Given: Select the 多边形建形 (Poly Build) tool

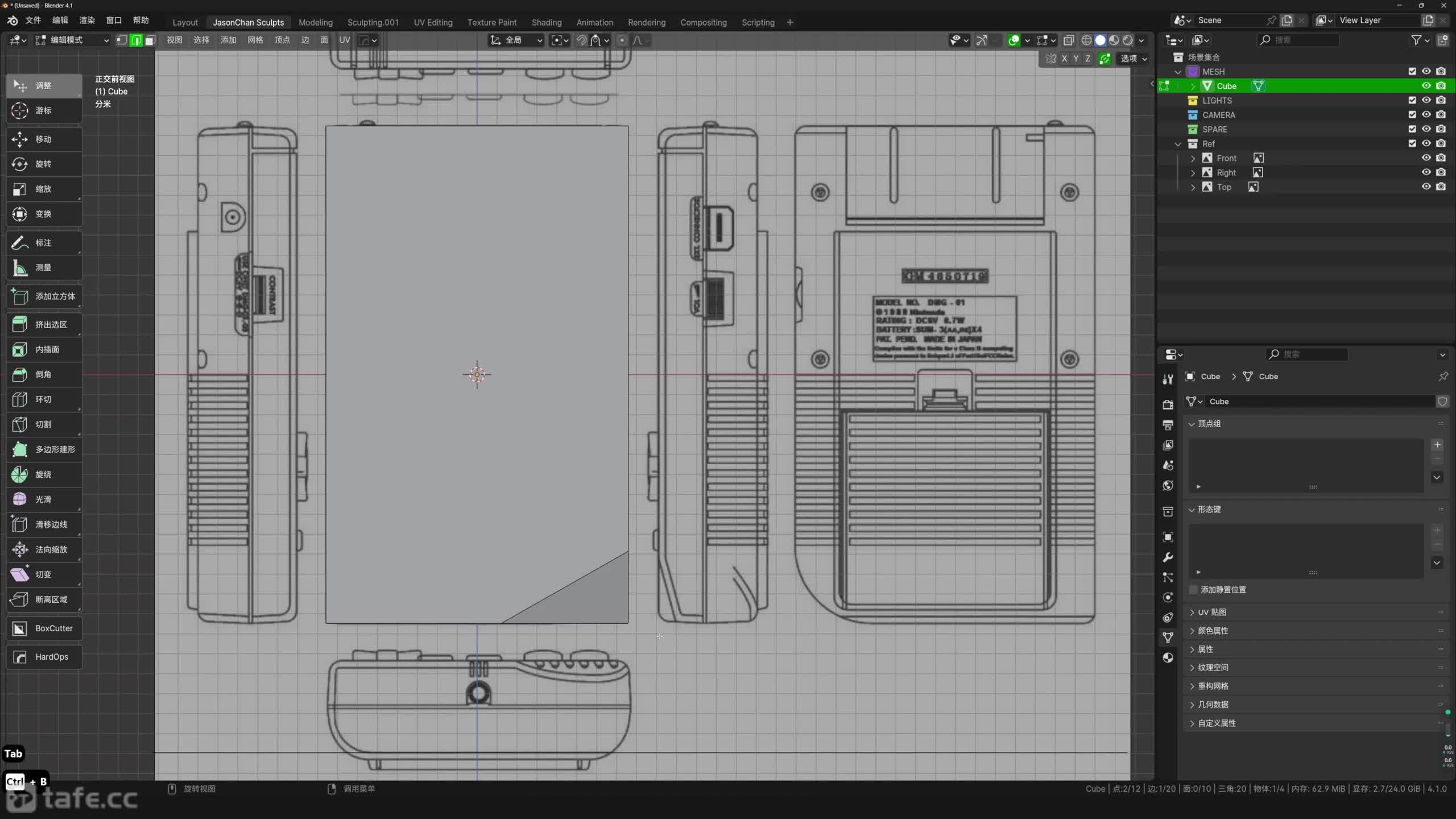Looking at the screenshot, I should click(x=44, y=449).
